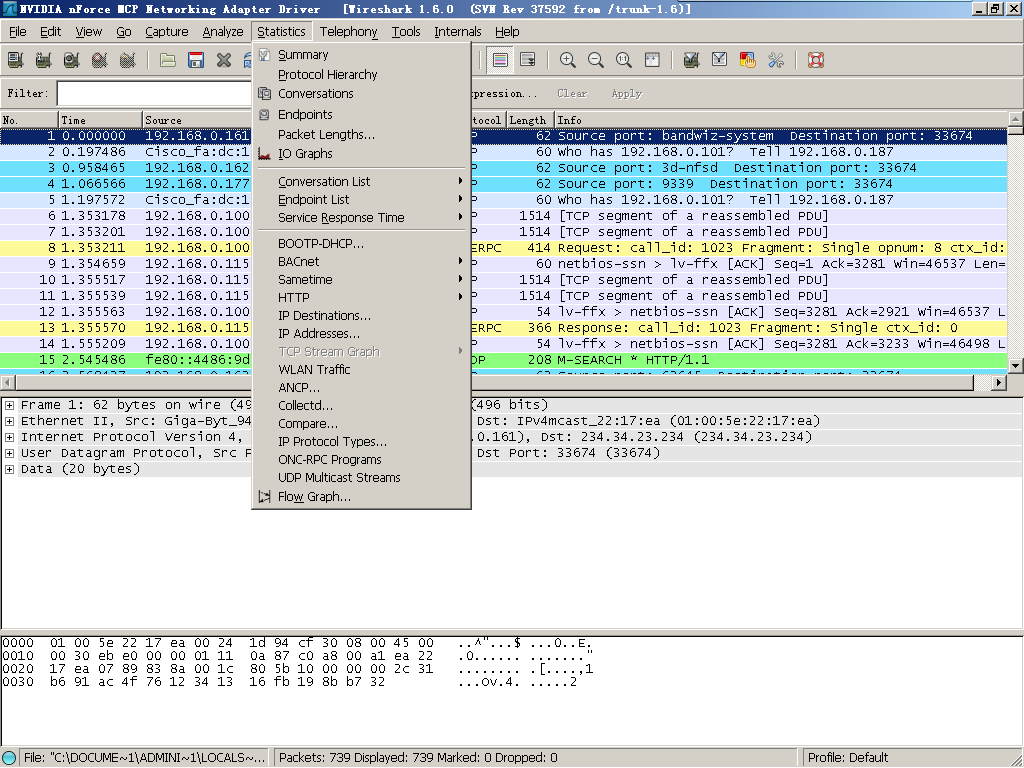Viewport: 1024px width, 768px height.
Task: Click the Apply filter button
Action: [627, 93]
